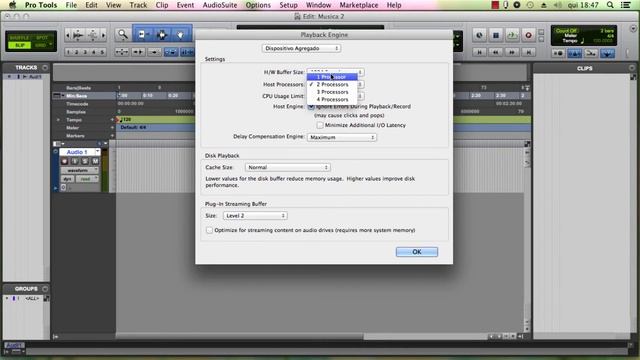Activate Slip edit mode

click(19, 45)
